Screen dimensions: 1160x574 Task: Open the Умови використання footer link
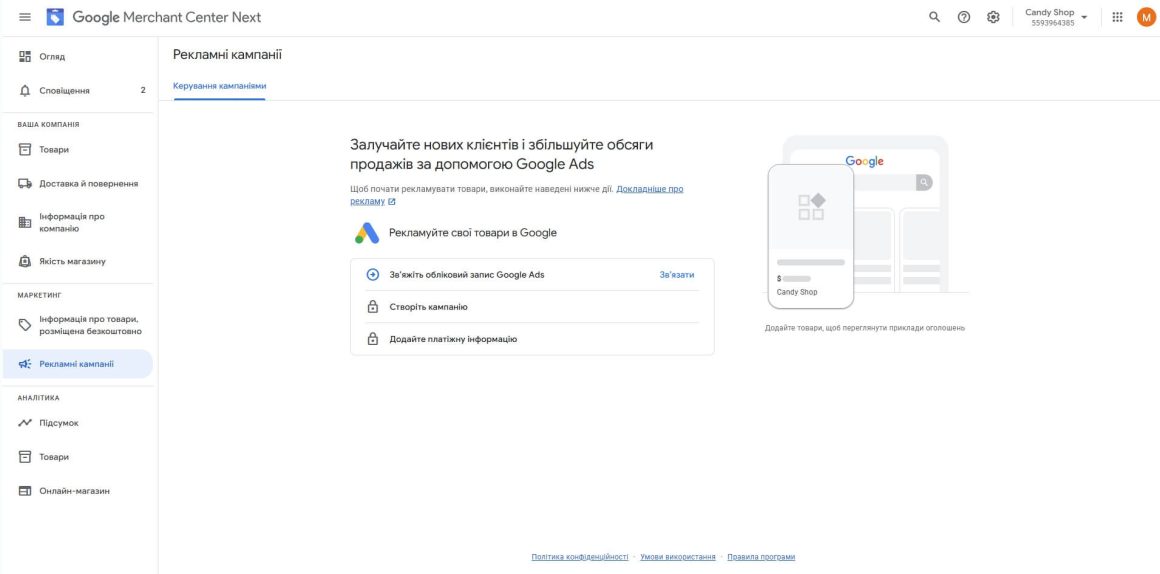coord(678,557)
